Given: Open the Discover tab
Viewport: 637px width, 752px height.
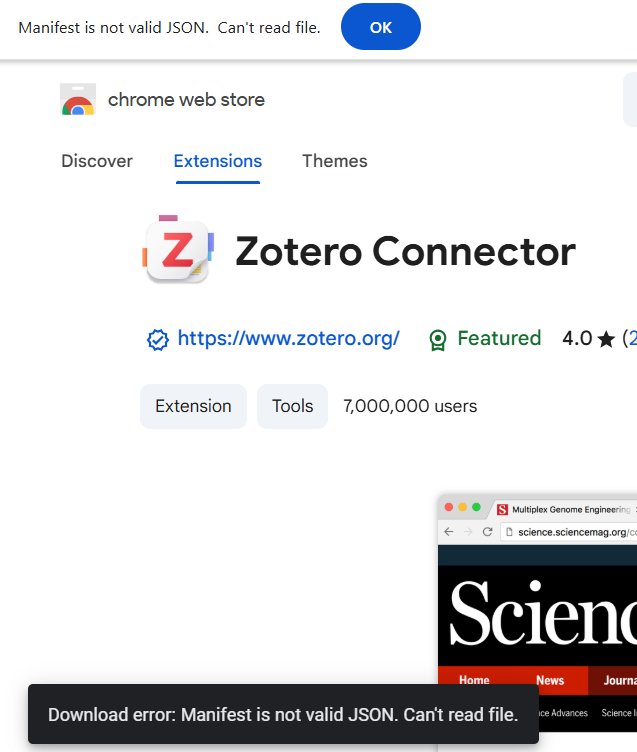Looking at the screenshot, I should (97, 161).
